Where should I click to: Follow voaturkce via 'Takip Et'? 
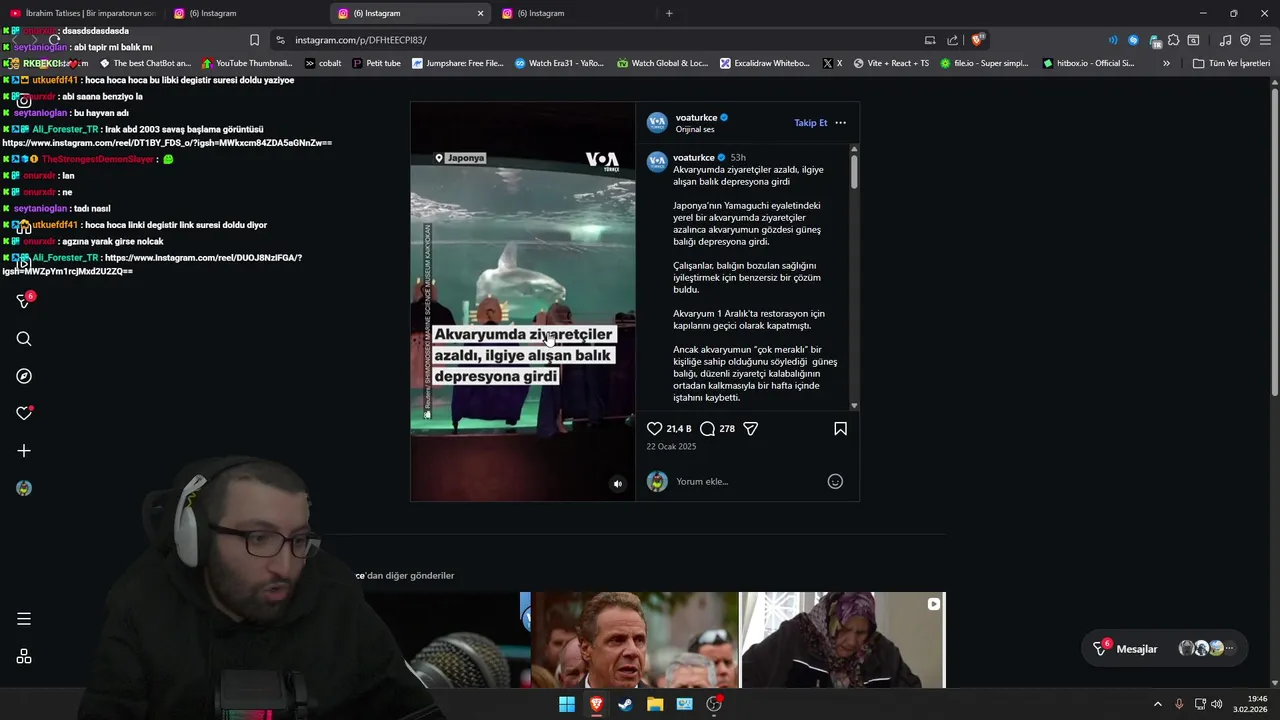[810, 123]
